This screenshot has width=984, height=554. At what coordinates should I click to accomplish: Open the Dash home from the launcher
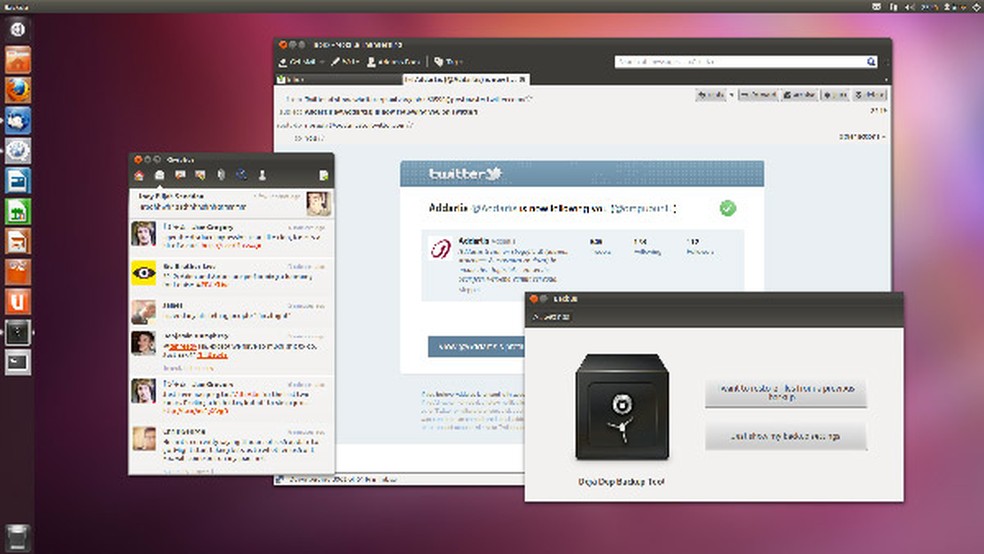pos(18,29)
